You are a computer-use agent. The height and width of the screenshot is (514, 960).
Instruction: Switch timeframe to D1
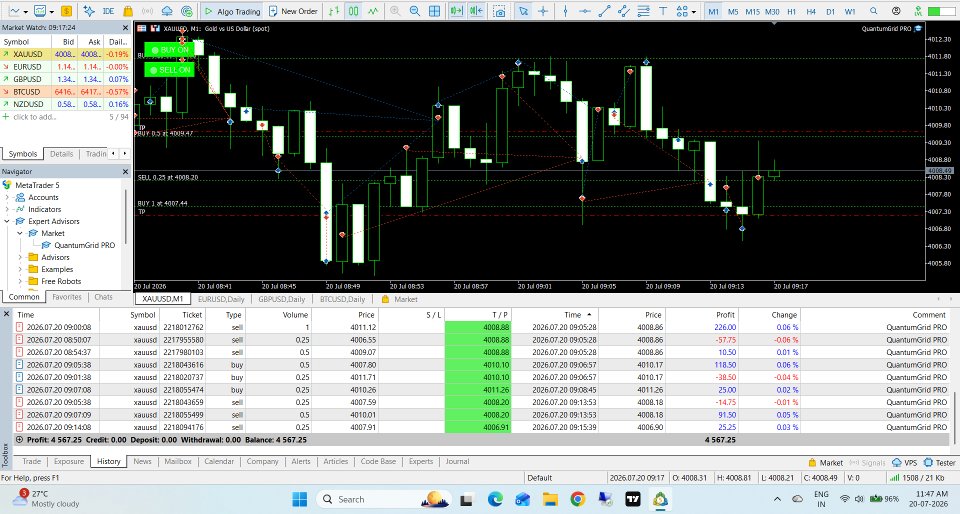tap(830, 11)
